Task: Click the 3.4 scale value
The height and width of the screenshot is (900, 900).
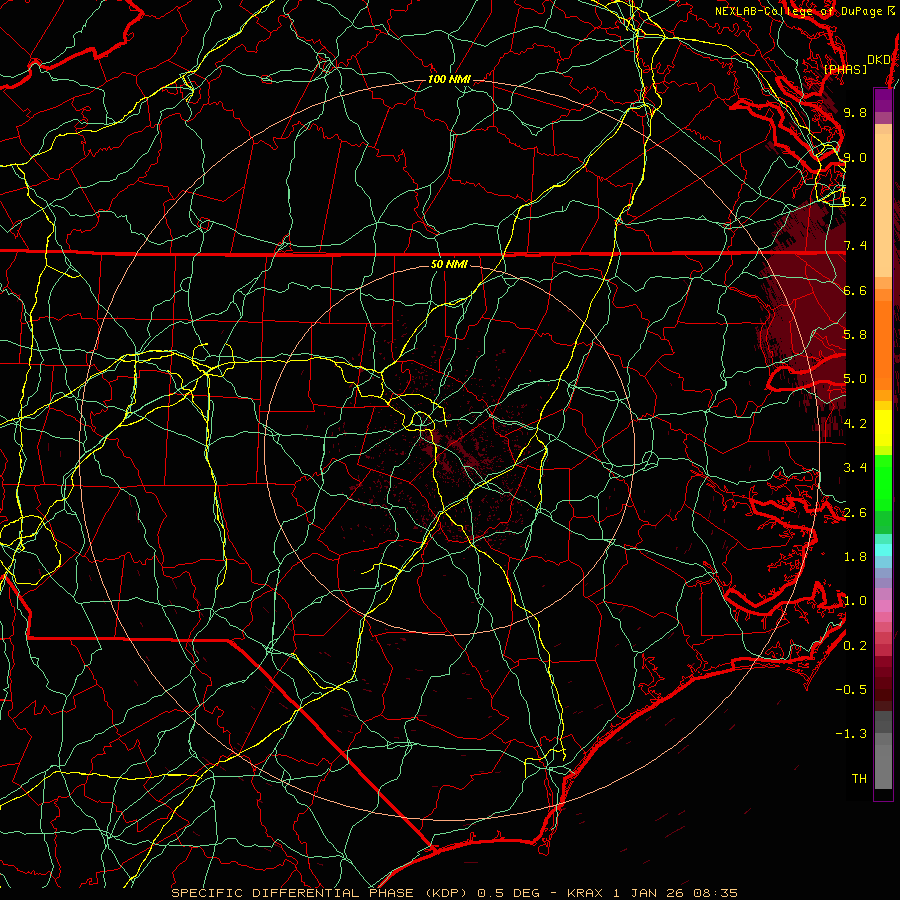Action: click(855, 468)
